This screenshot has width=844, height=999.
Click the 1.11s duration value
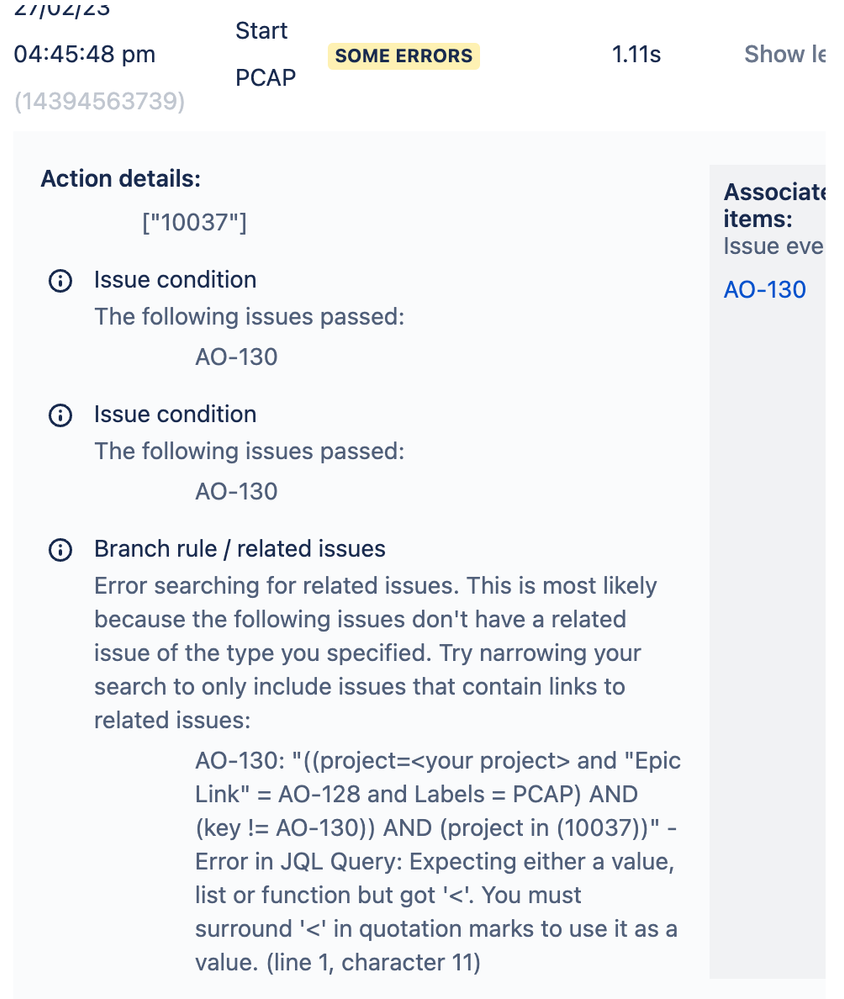pyautogui.click(x=636, y=55)
